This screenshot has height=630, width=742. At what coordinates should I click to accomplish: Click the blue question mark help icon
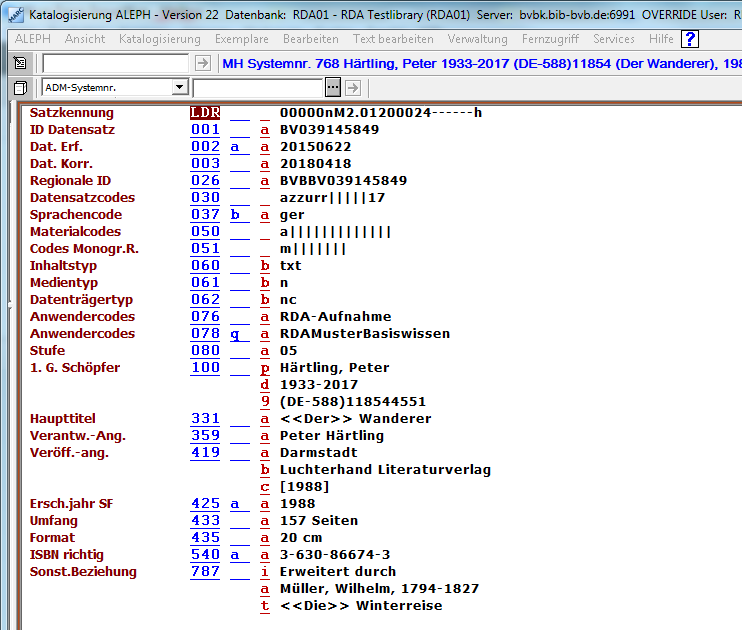690,39
